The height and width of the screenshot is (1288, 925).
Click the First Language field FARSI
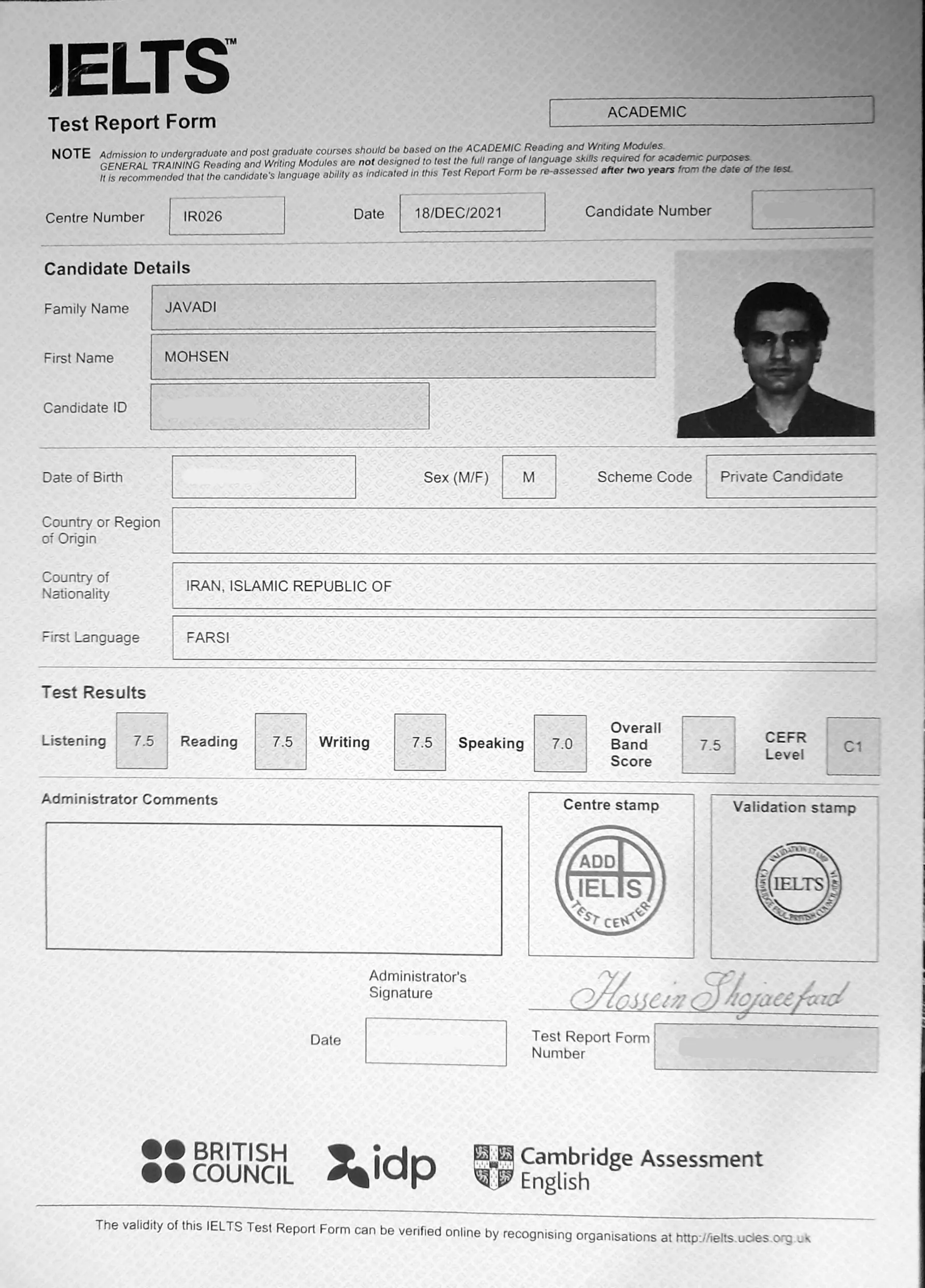coord(524,639)
